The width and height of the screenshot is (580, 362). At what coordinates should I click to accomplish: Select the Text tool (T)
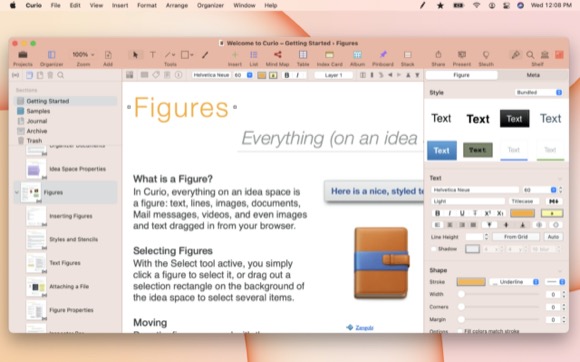point(152,55)
